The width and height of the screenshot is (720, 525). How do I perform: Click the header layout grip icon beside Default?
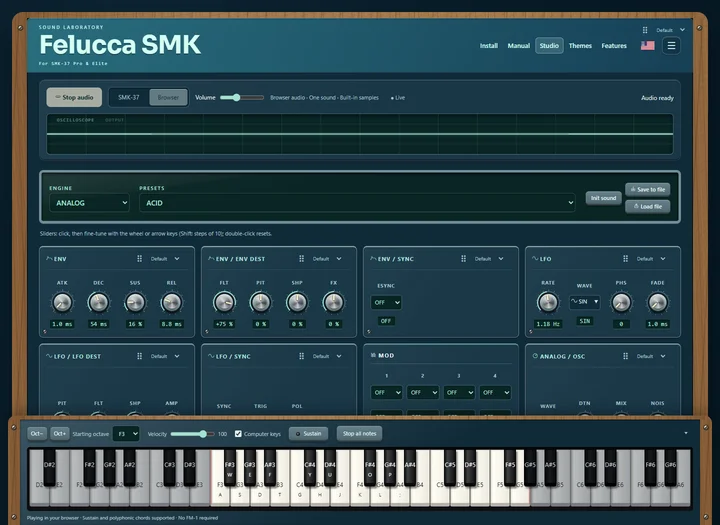pyautogui.click(x=645, y=30)
